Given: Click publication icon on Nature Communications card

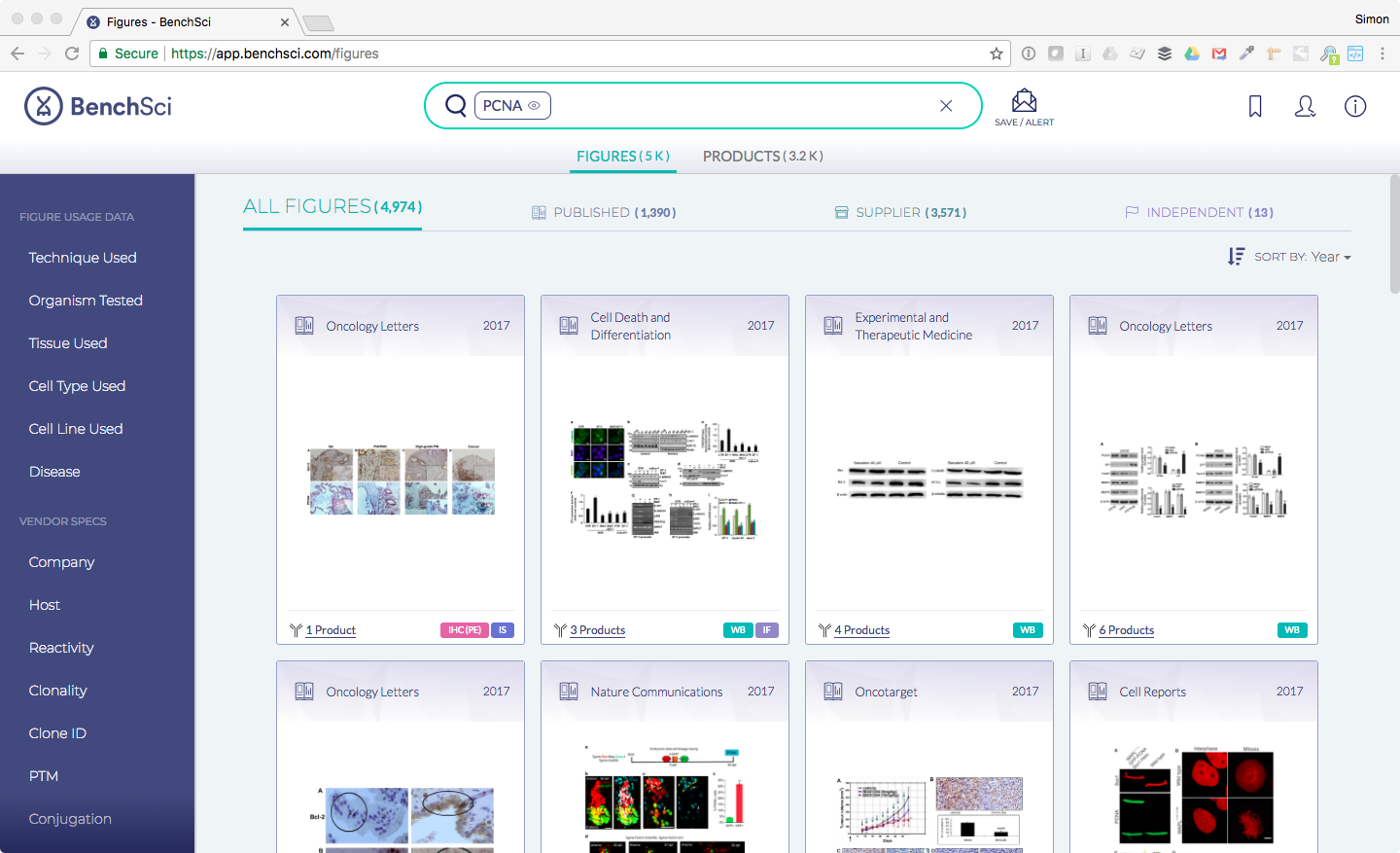Looking at the screenshot, I should pyautogui.click(x=569, y=692).
